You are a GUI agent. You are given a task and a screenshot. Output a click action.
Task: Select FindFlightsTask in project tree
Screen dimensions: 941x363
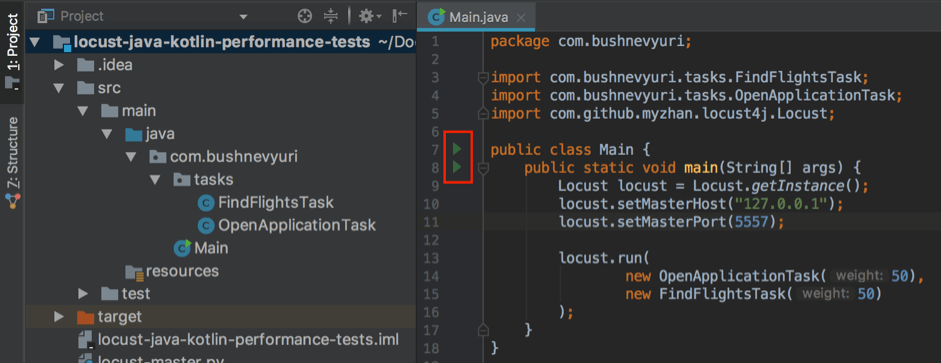(x=275, y=202)
